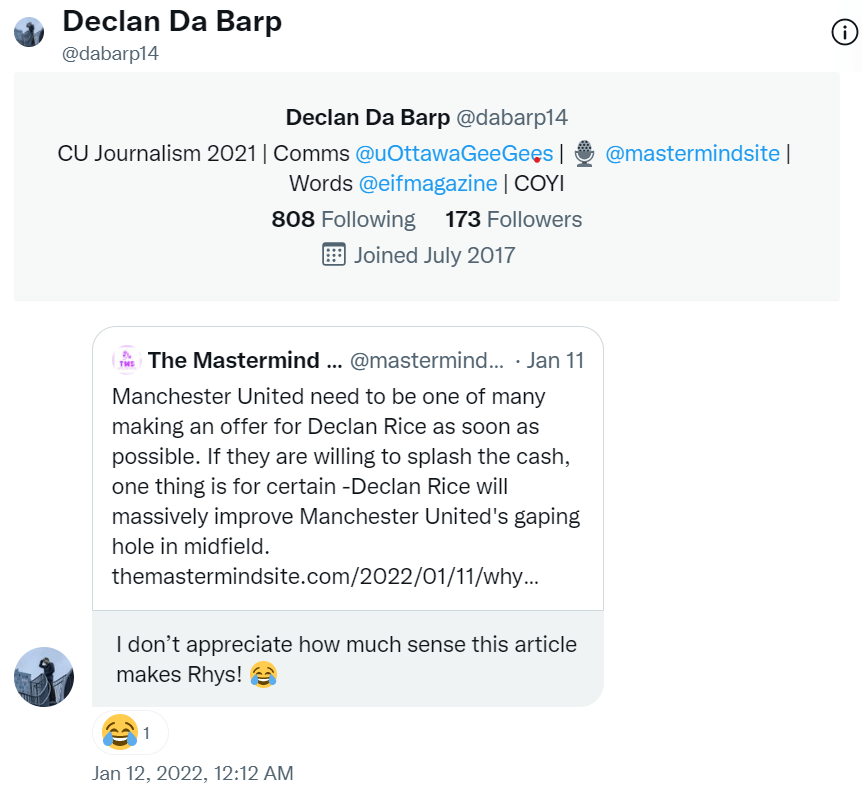Open the @uOttawaGeeGees profile link
Screen dimensions: 862x808
tap(454, 154)
